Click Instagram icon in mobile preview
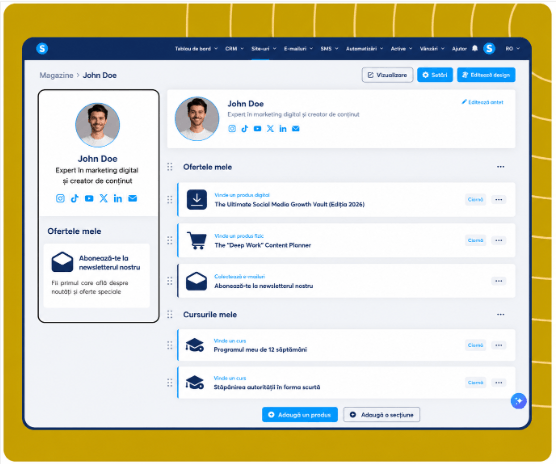 [x=60, y=199]
